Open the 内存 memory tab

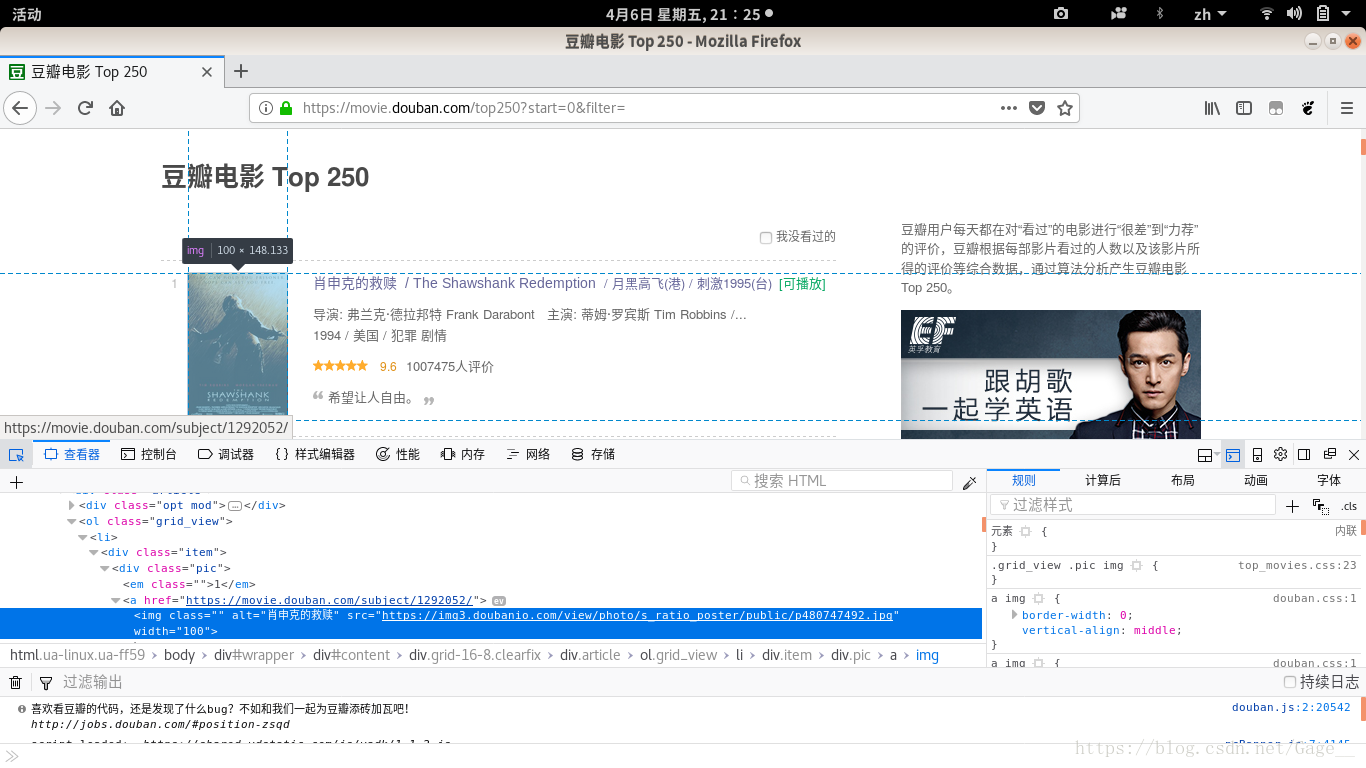click(x=463, y=455)
